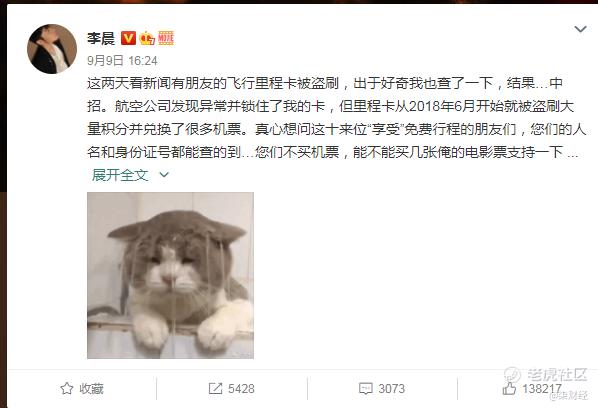Click the 9月9日 16:24 timestamp link
This screenshot has height=408, width=598.
[122, 60]
